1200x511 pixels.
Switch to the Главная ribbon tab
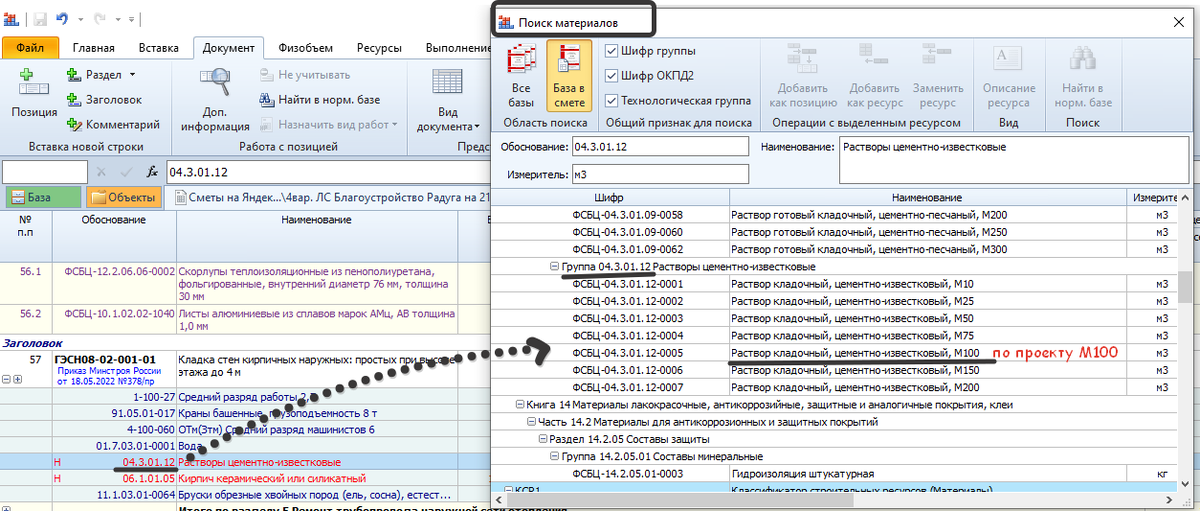pos(92,47)
